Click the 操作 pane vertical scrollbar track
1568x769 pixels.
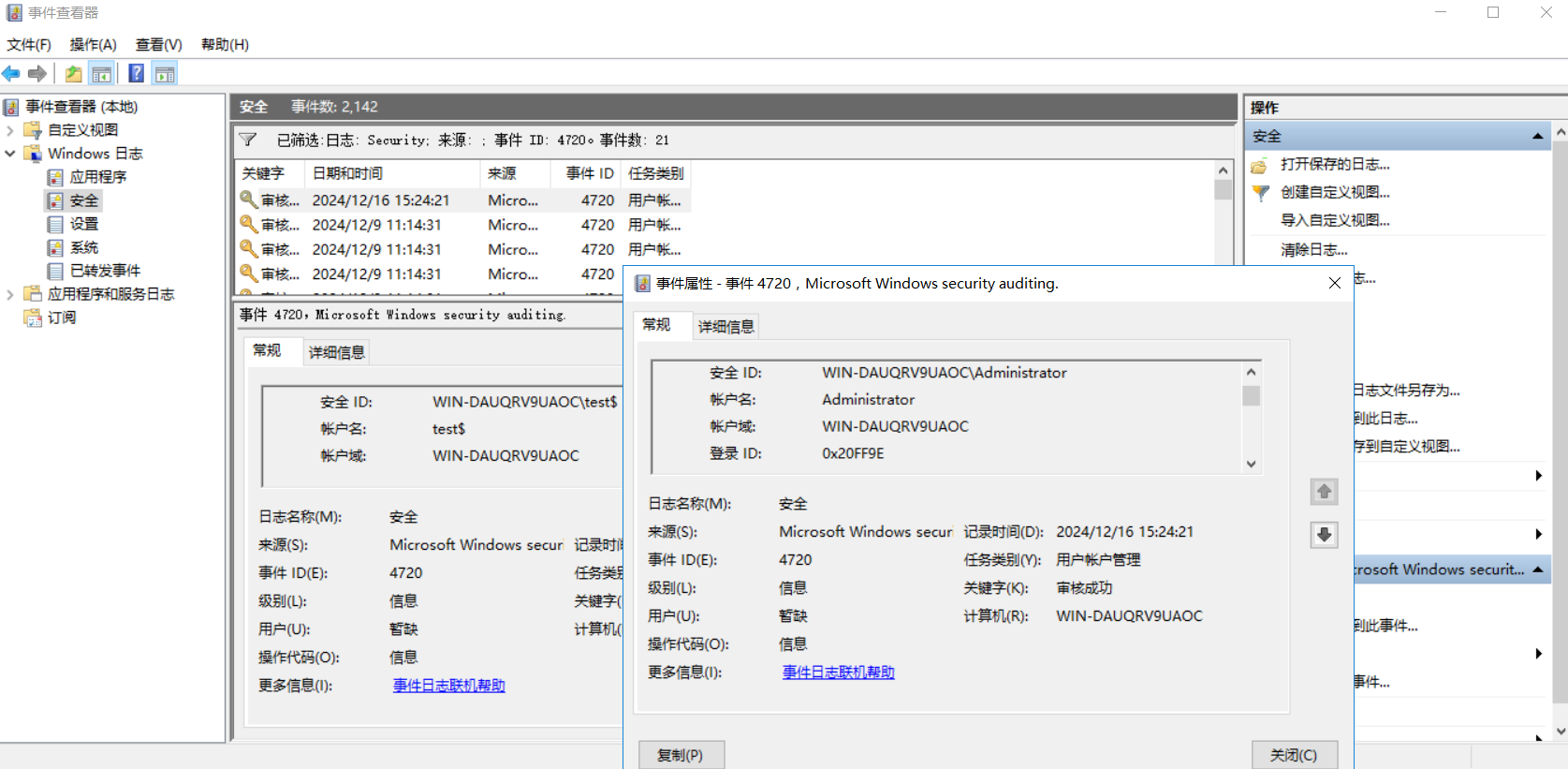(x=1561, y=421)
